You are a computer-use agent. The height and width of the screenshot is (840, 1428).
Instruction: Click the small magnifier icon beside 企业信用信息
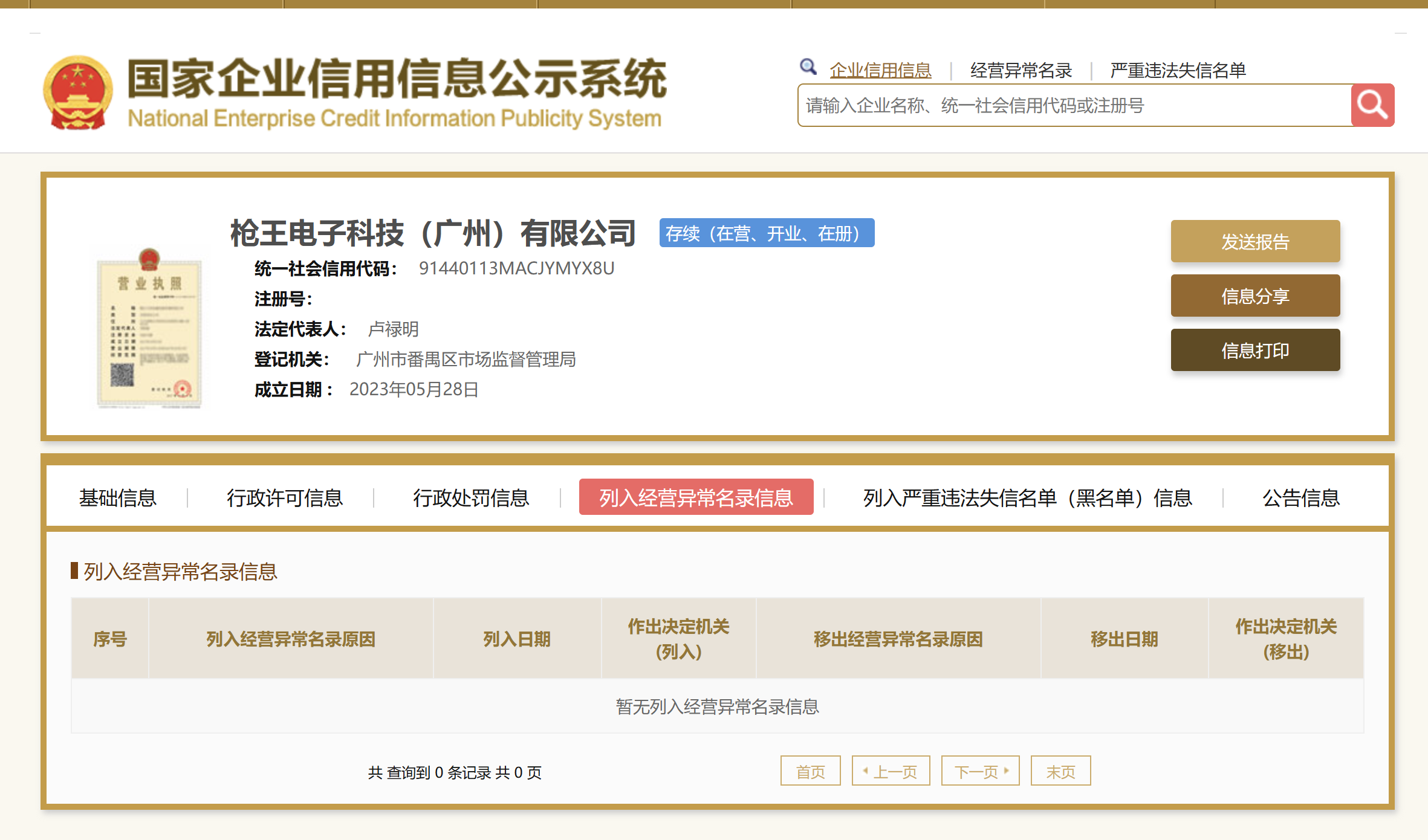click(x=808, y=67)
